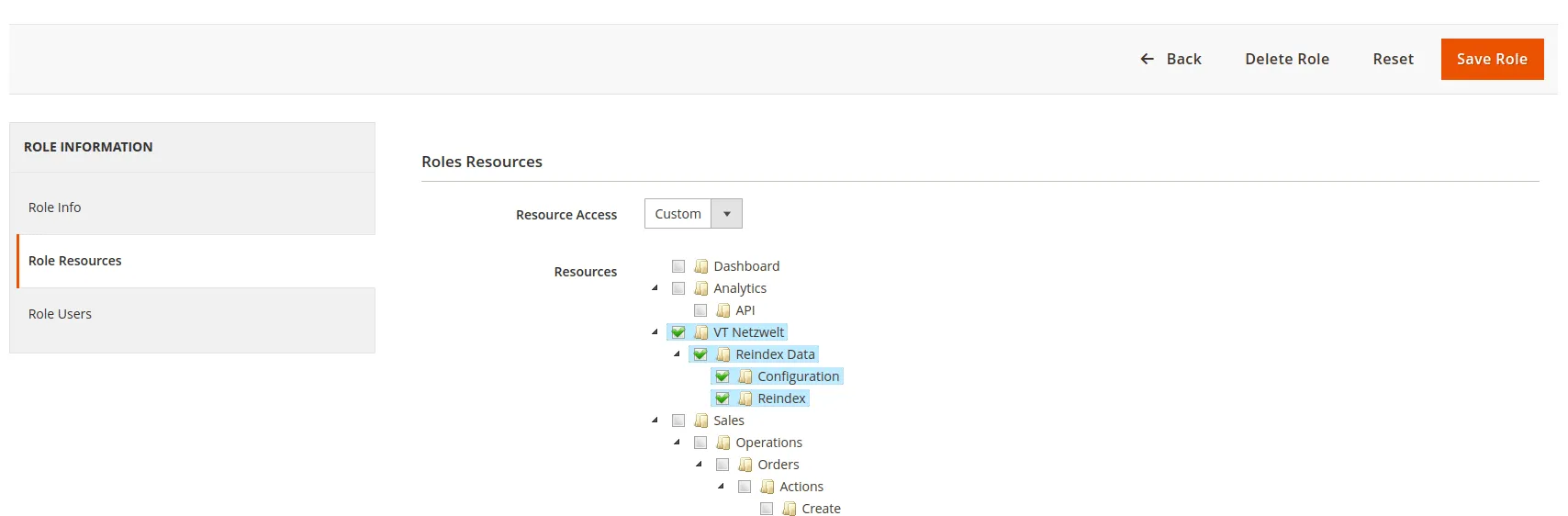
Task: Click the Reindex Data folder icon
Action: [723, 354]
